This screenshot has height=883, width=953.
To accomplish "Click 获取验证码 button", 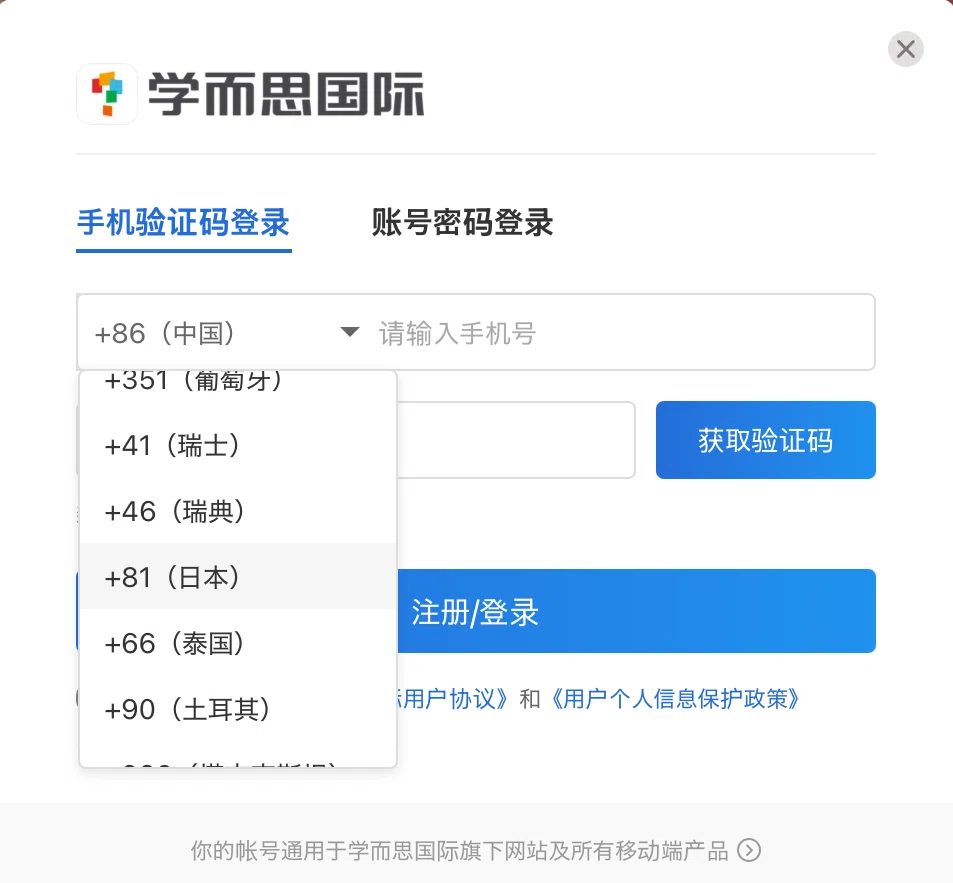I will [x=766, y=440].
